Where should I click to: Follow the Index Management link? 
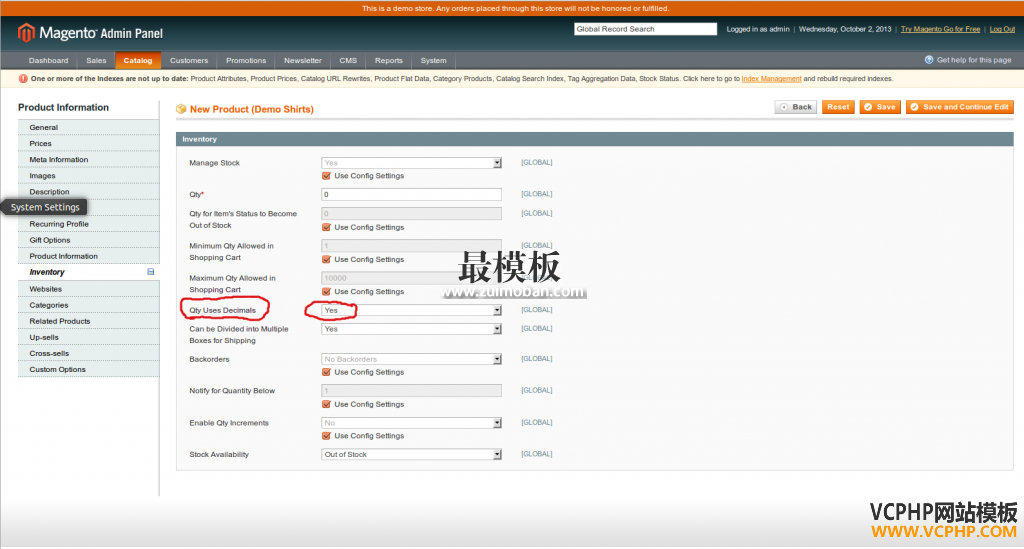tap(771, 78)
